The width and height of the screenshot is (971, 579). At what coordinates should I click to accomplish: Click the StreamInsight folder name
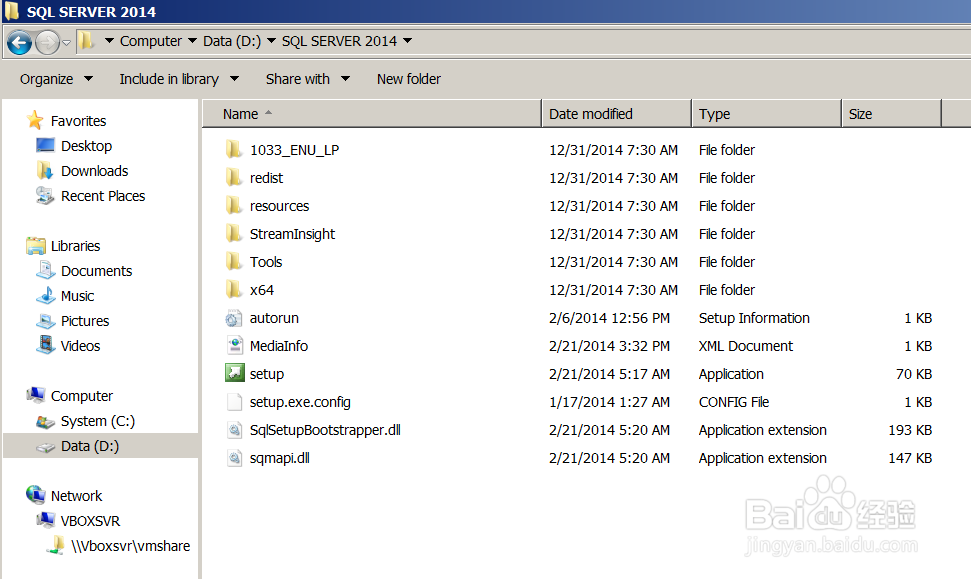click(x=292, y=233)
